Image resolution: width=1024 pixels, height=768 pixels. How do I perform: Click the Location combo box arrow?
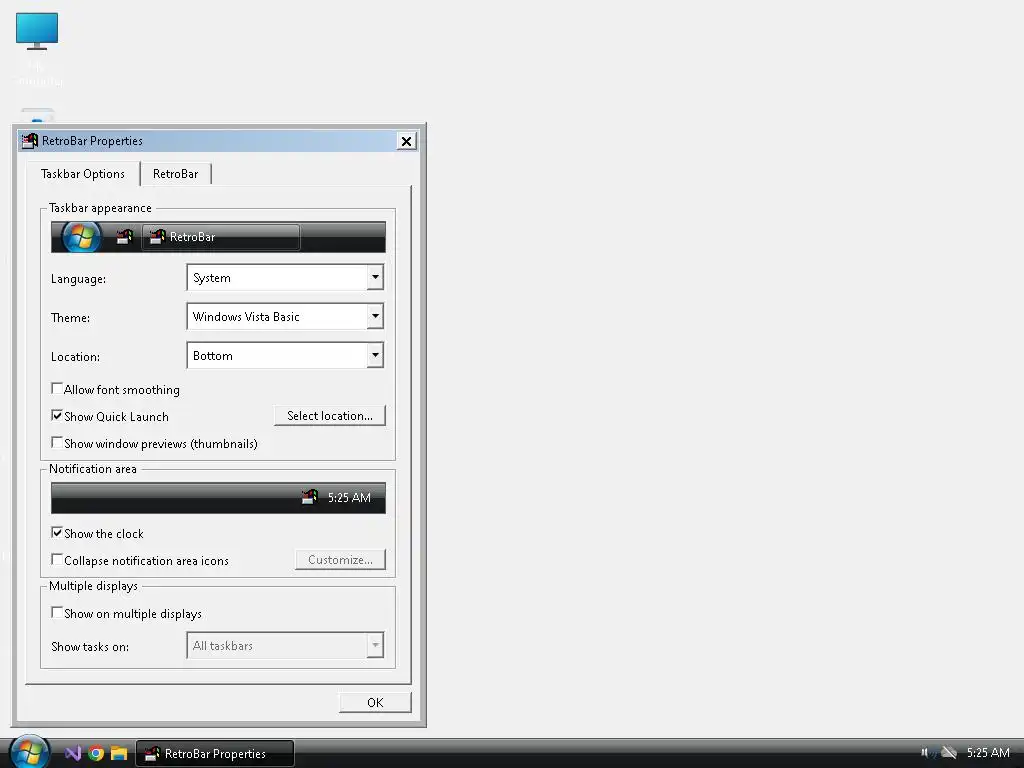(375, 356)
